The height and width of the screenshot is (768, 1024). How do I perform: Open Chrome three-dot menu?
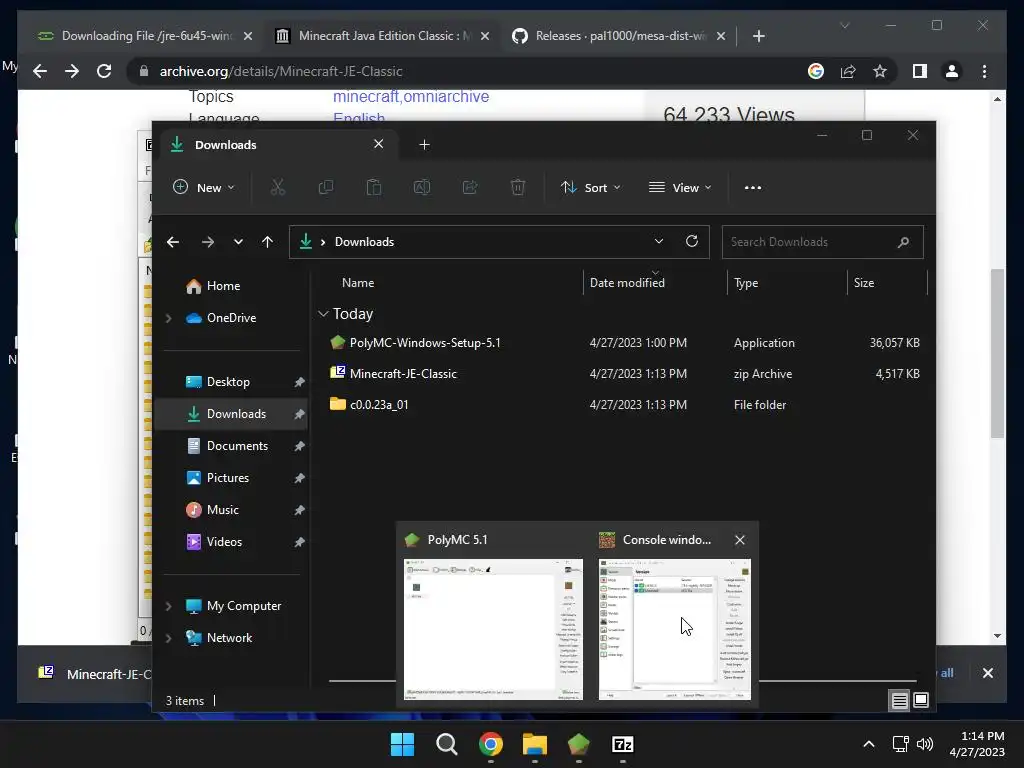click(984, 71)
